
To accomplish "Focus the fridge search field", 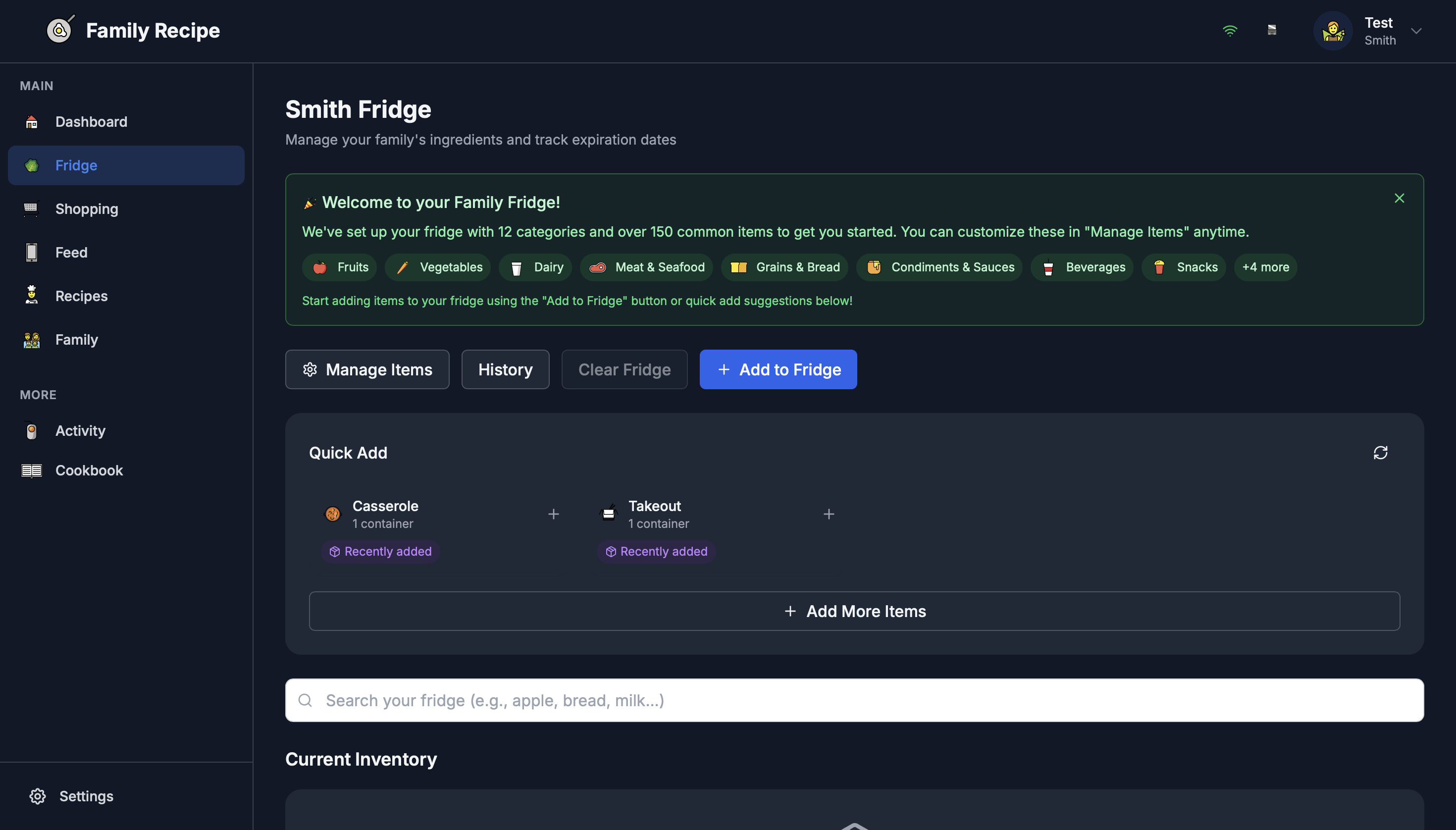I will [854, 700].
